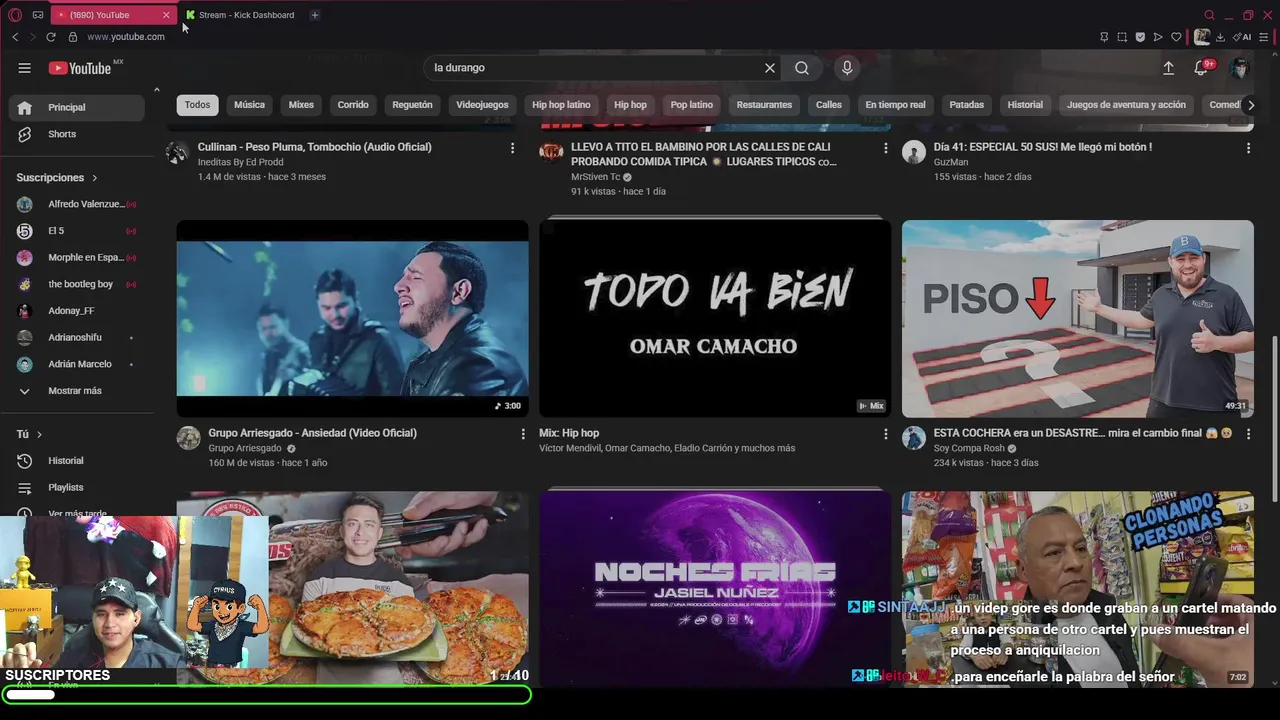This screenshot has height=720, width=1280.
Task: Open options for Día 41: ESPECIAL 50 SUS video
Action: tap(1248, 148)
